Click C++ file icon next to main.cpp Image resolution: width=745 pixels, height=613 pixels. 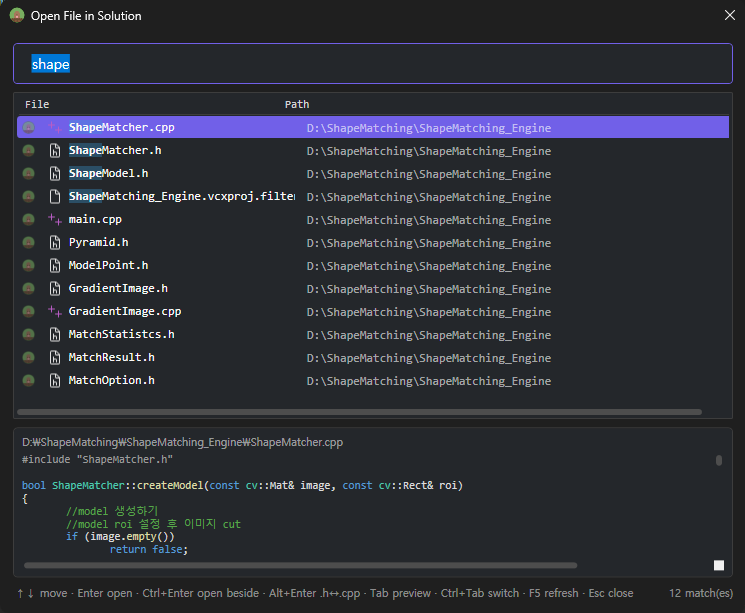[55, 220]
